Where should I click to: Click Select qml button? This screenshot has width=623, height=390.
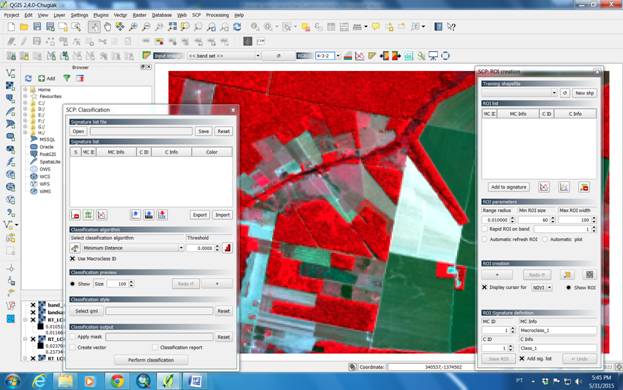(x=87, y=311)
